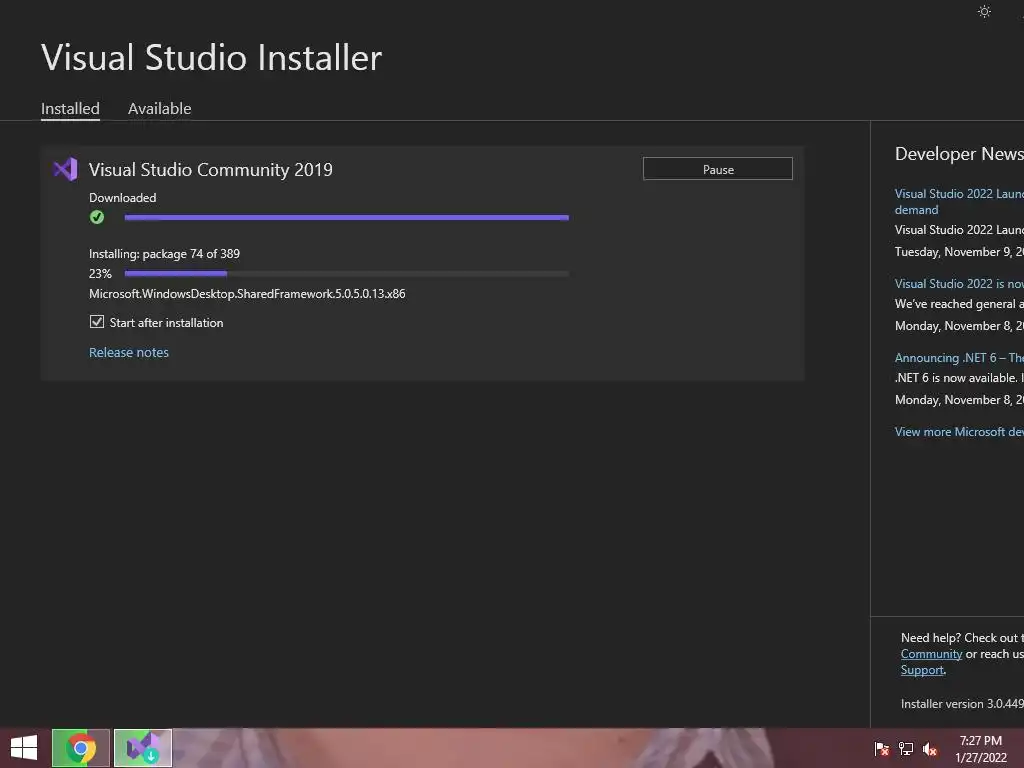Click the 'Installing: package 74 of 389' text
This screenshot has height=768, width=1024.
click(x=165, y=253)
